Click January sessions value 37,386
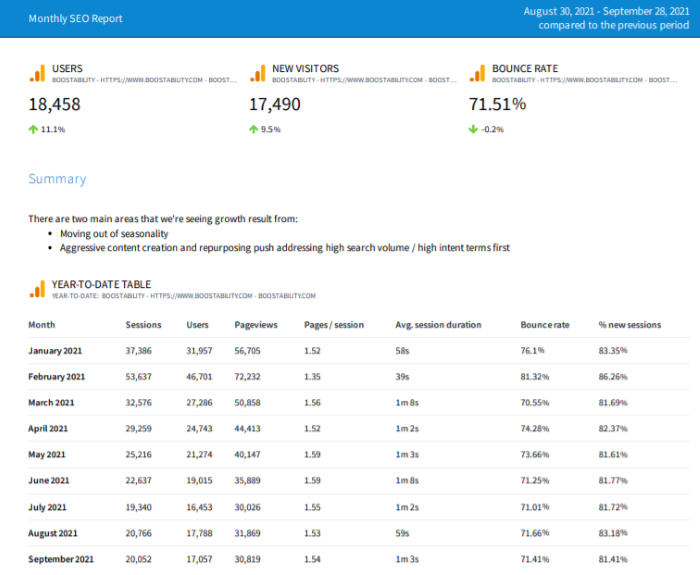700x575 pixels. 138,350
